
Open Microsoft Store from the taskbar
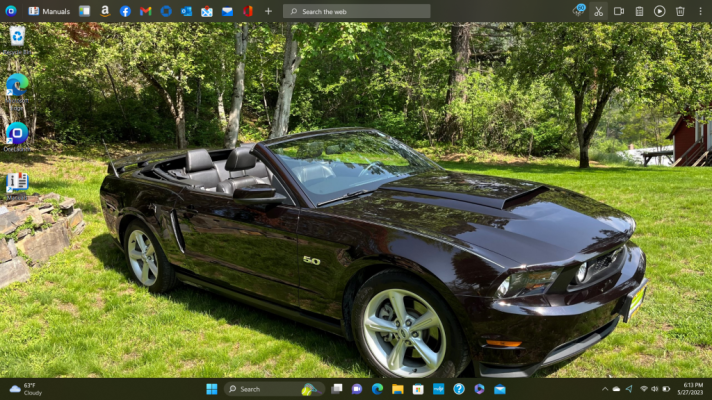pyautogui.click(x=418, y=389)
